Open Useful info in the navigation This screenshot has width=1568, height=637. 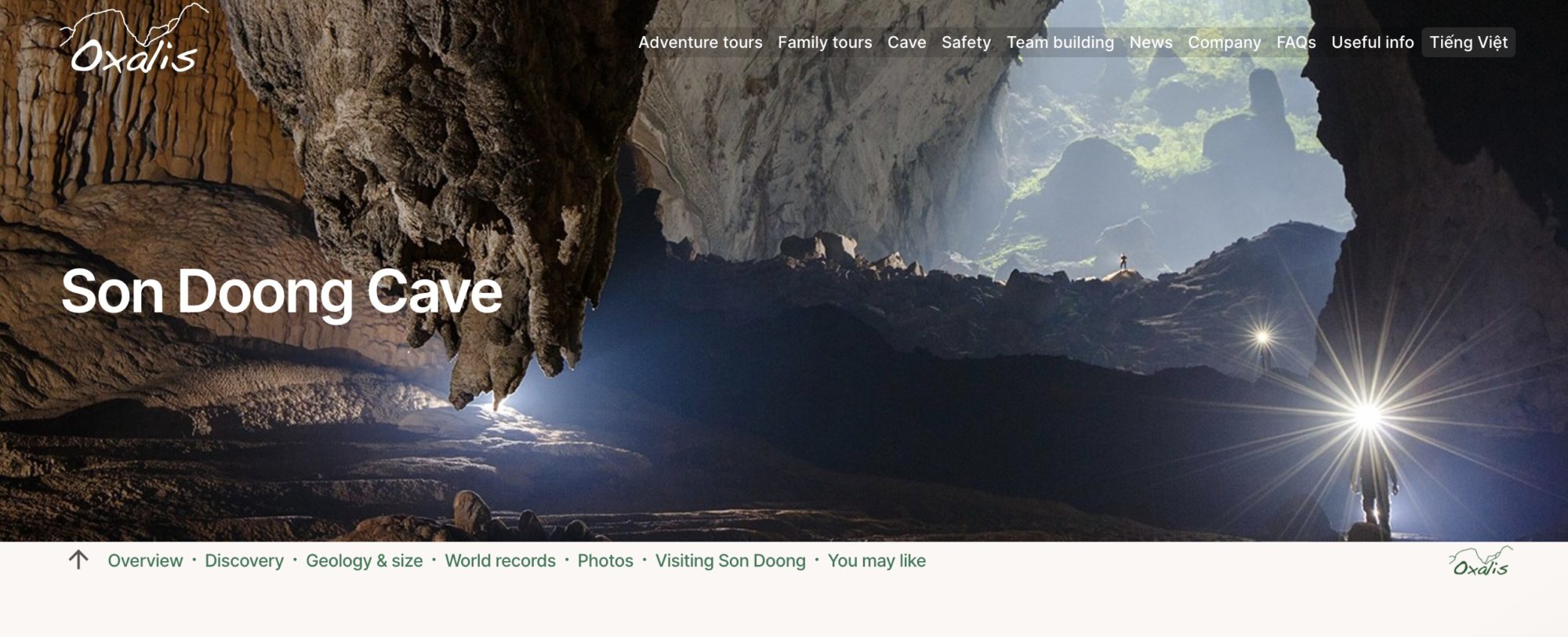pos(1373,42)
